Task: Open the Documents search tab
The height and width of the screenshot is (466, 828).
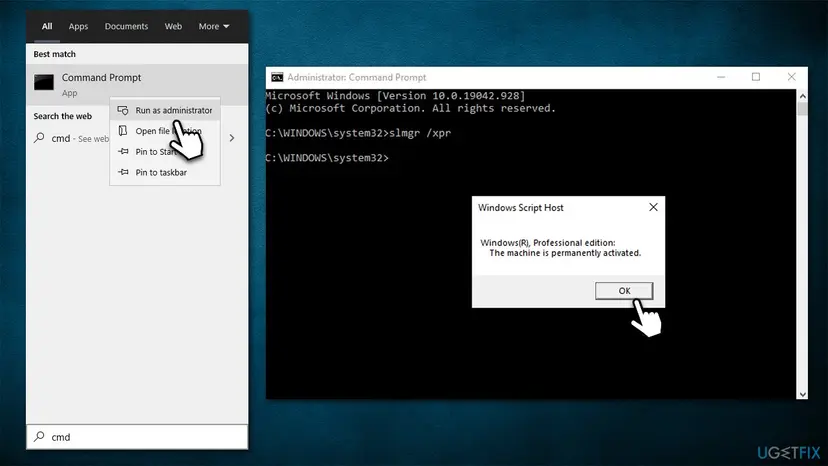Action: pyautogui.click(x=126, y=26)
